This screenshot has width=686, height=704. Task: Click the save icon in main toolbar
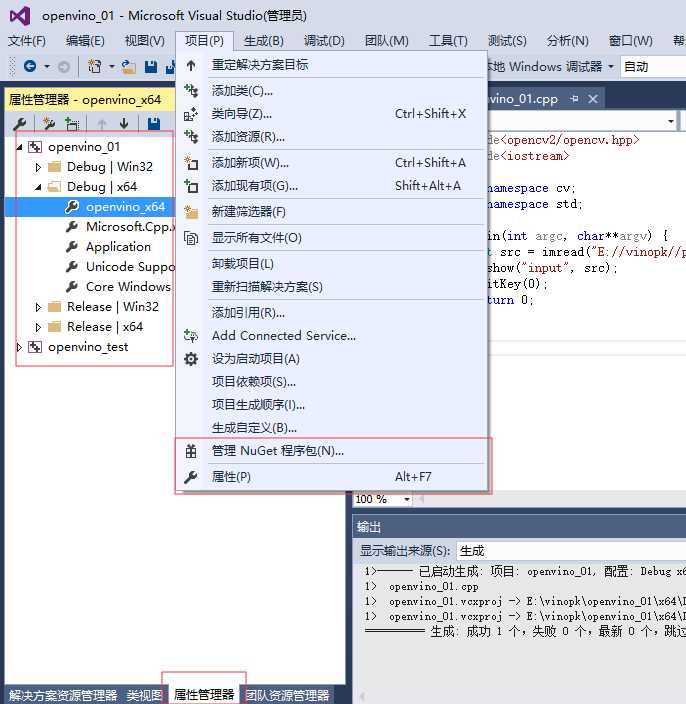coord(151,67)
